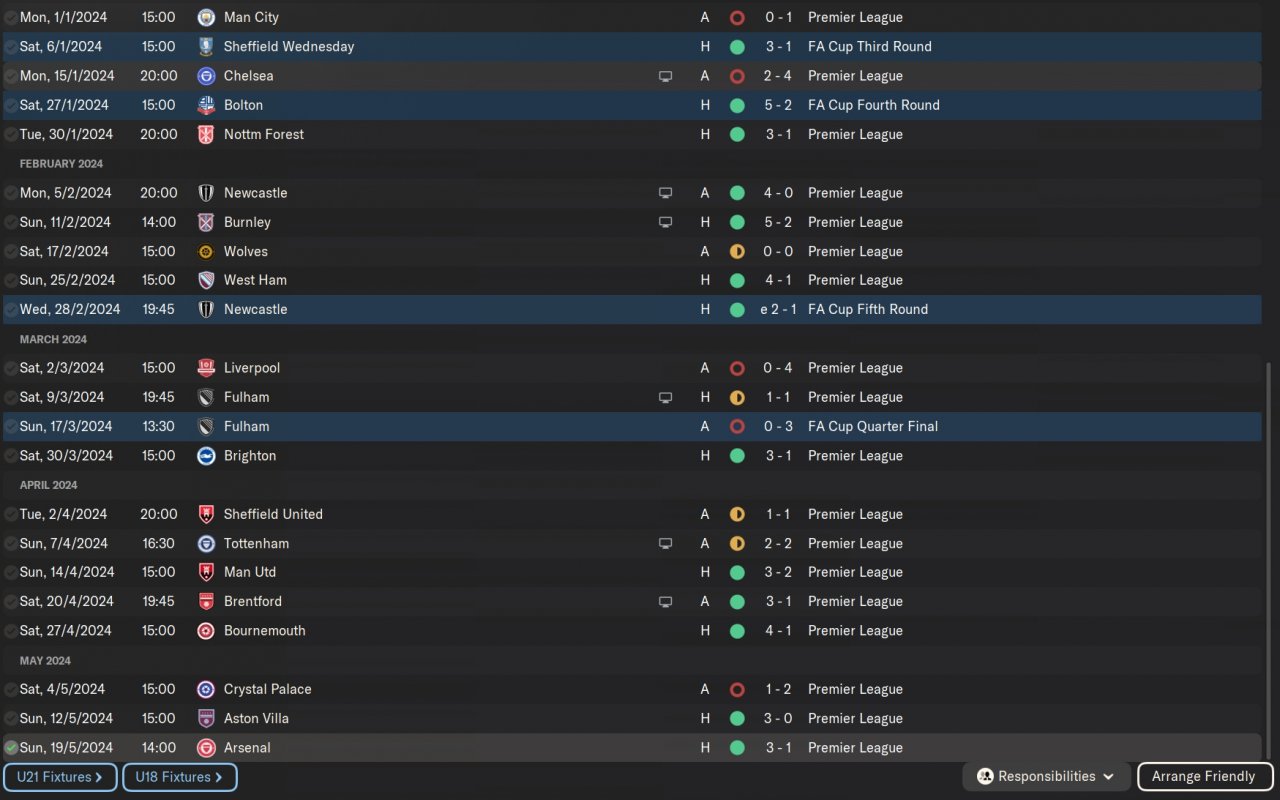Click the Liverpool club crest icon
Image resolution: width=1280 pixels, height=800 pixels.
[206, 368]
